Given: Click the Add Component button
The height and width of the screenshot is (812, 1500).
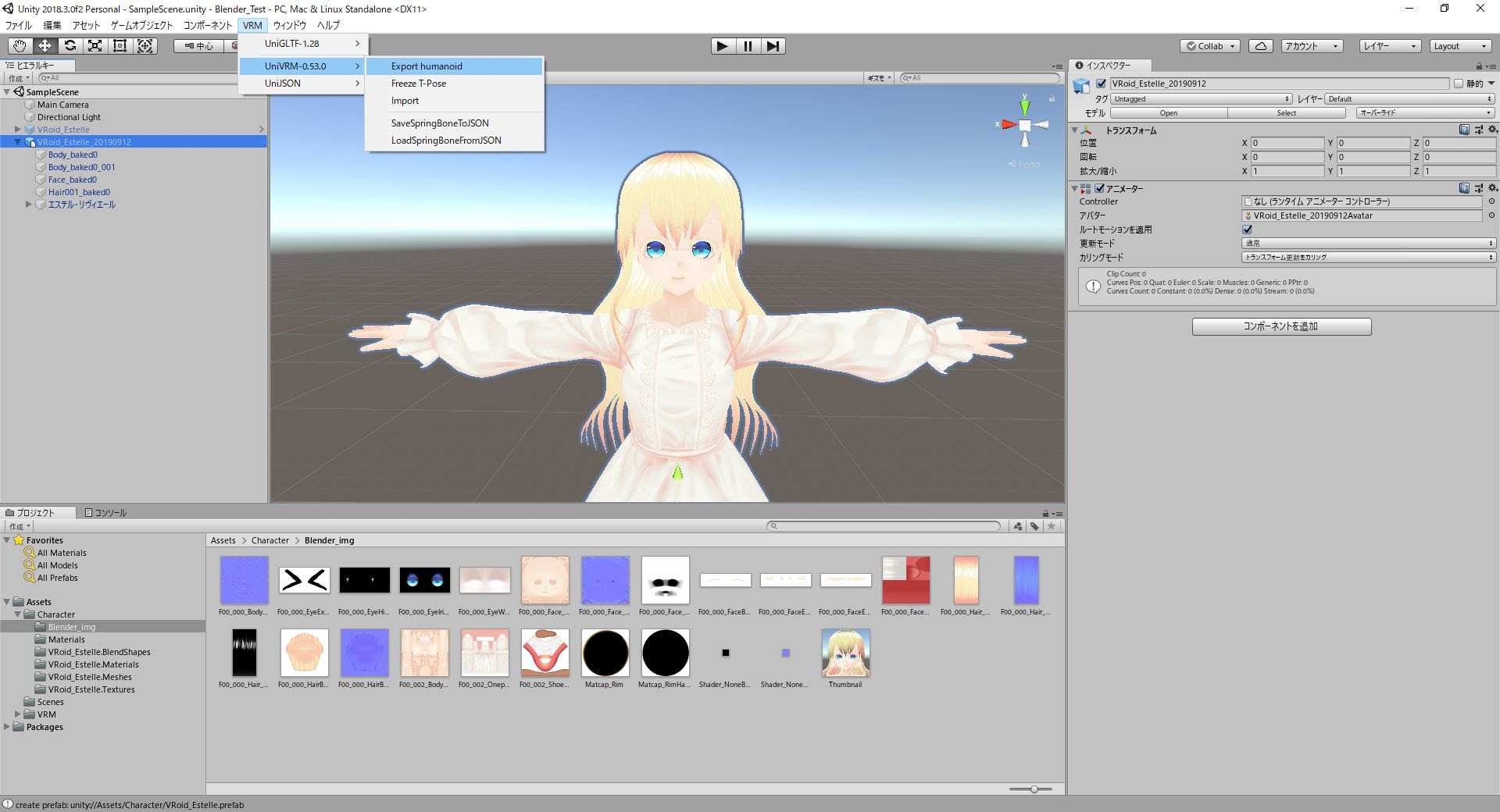Looking at the screenshot, I should click(1281, 326).
